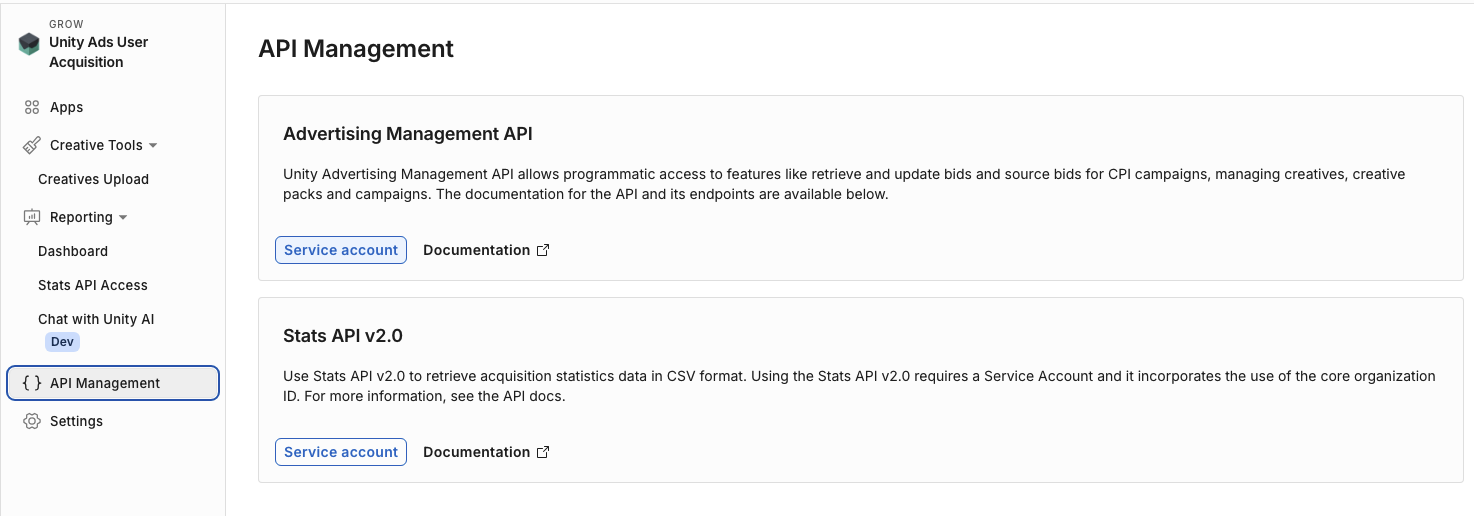Image resolution: width=1474 pixels, height=516 pixels.
Task: Open Stats API v2.0 Documentation link
Action: coord(476,452)
